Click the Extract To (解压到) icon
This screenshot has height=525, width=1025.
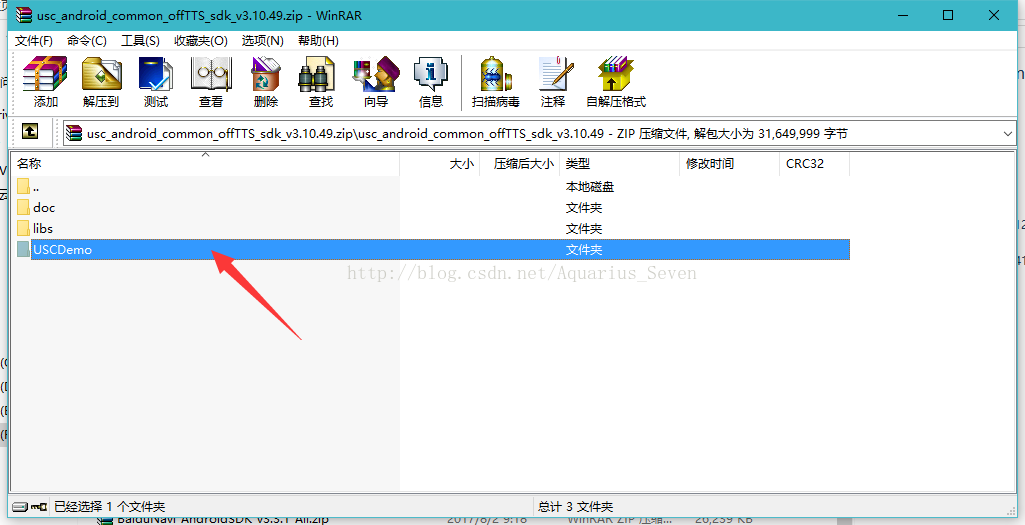point(101,82)
